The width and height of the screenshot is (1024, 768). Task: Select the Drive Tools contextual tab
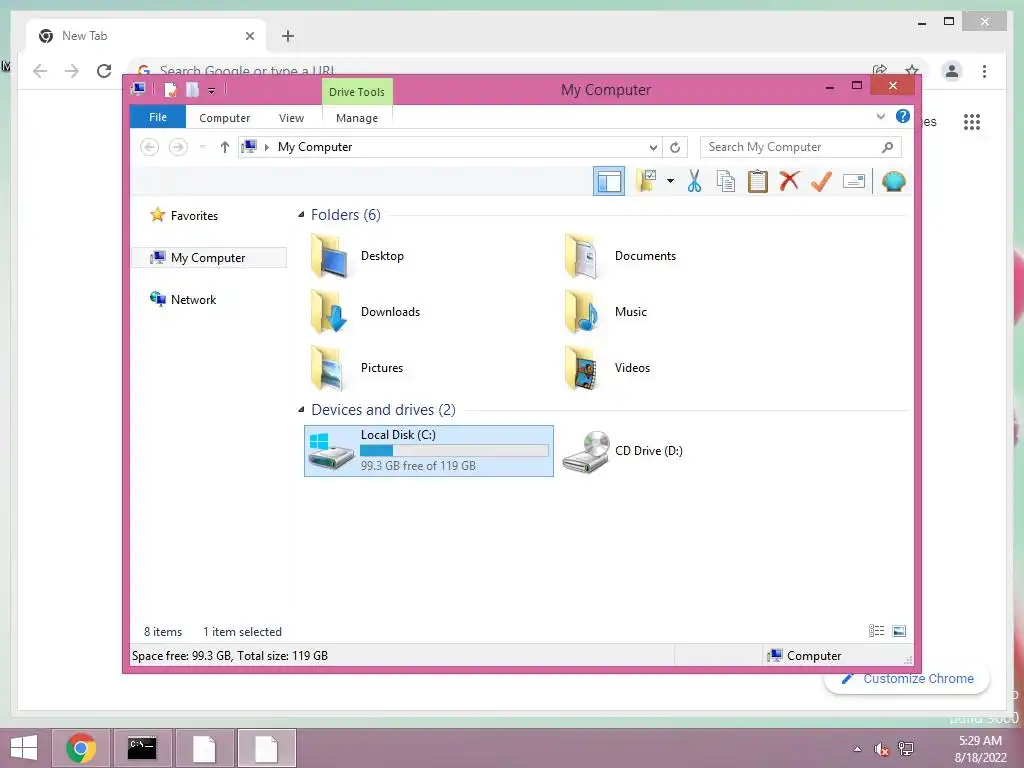[x=357, y=91]
